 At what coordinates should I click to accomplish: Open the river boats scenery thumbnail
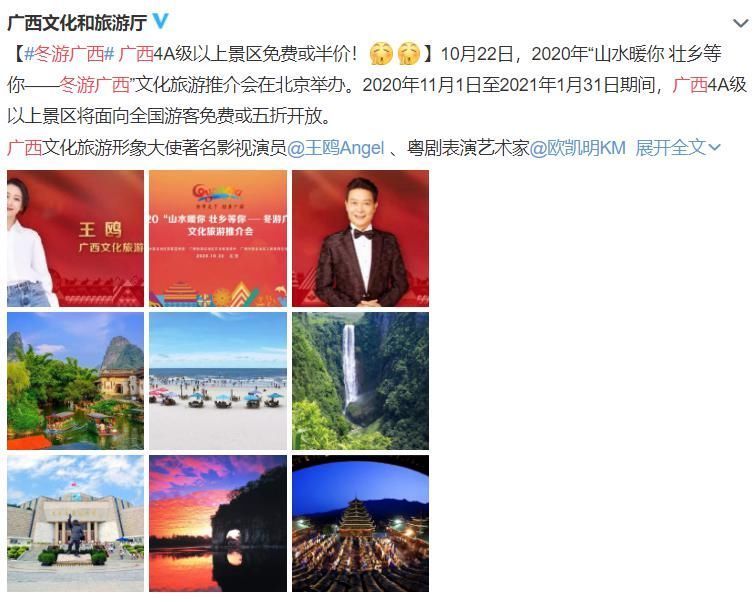click(75, 381)
